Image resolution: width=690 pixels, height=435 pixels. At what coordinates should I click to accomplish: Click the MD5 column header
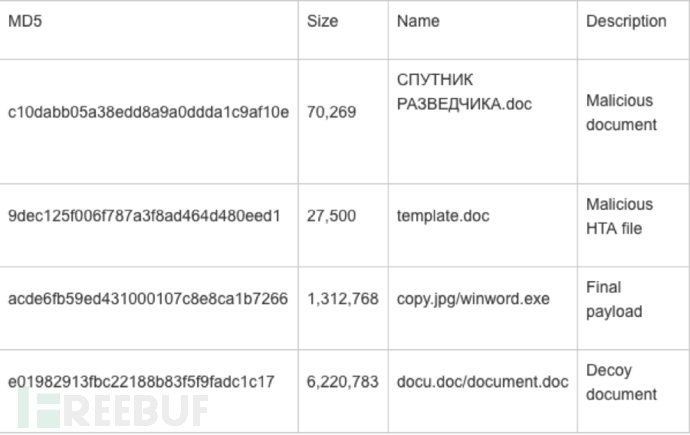tap(25, 21)
